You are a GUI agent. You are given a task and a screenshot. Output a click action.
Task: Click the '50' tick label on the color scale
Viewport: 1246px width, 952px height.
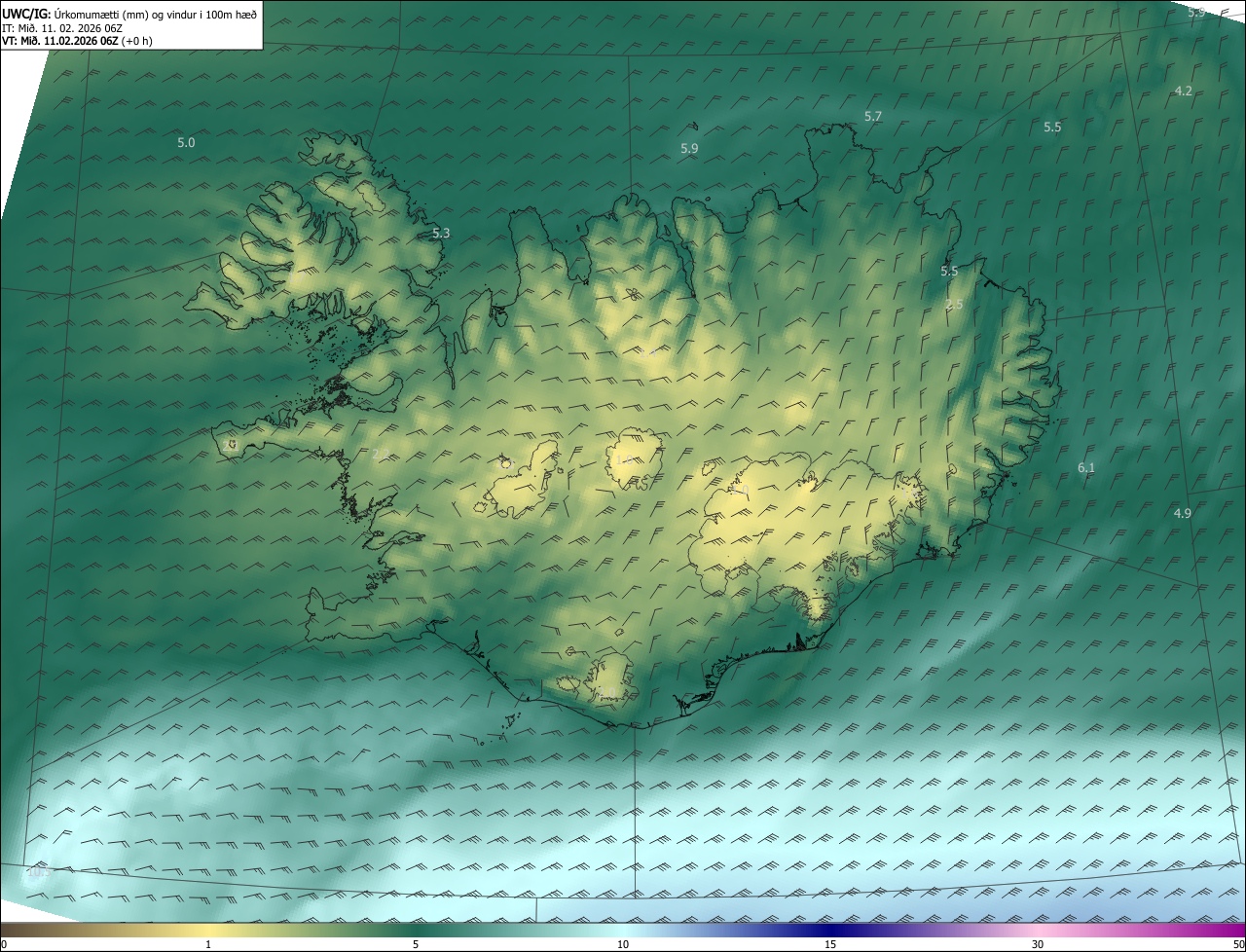(x=1238, y=944)
